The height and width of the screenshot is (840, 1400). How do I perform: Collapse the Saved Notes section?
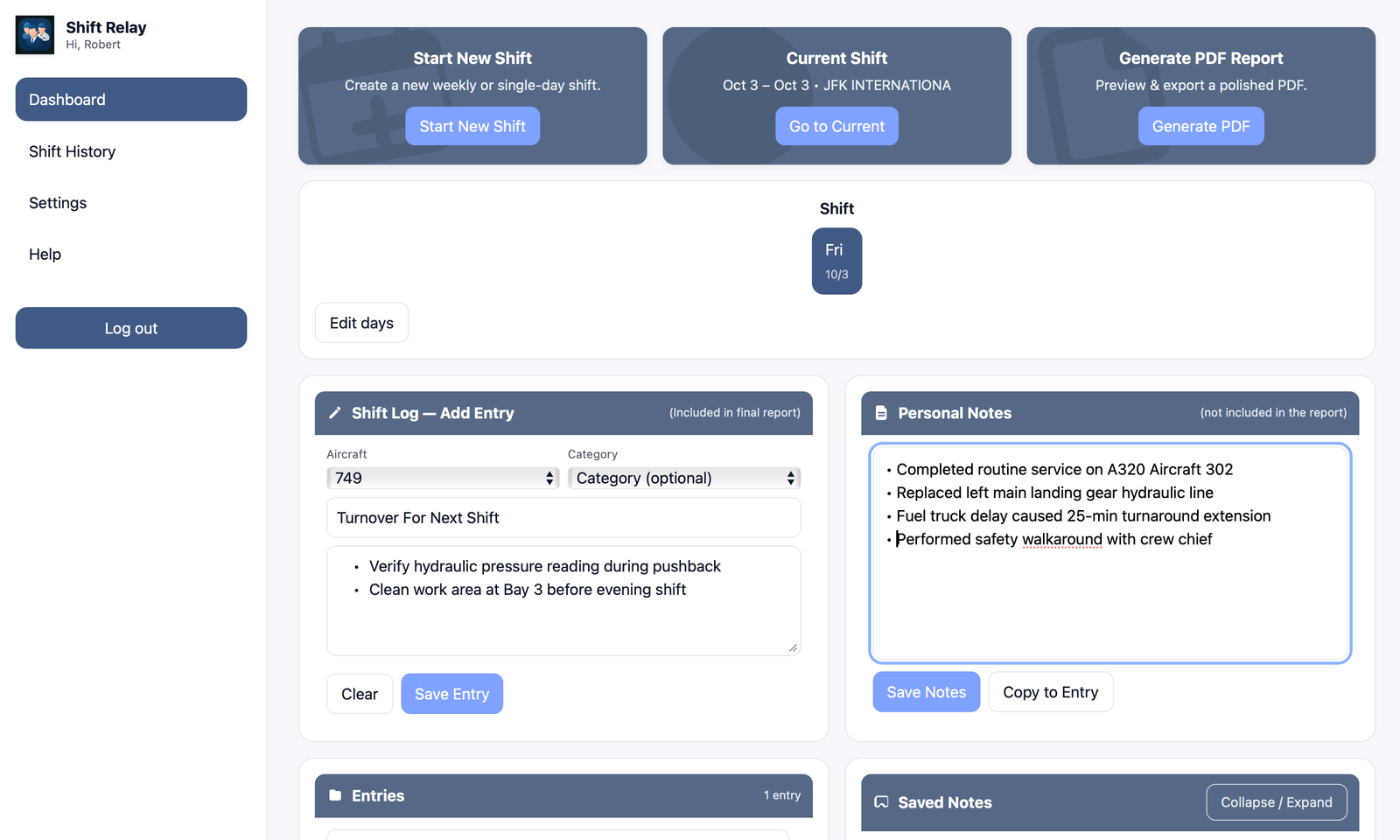click(1276, 802)
